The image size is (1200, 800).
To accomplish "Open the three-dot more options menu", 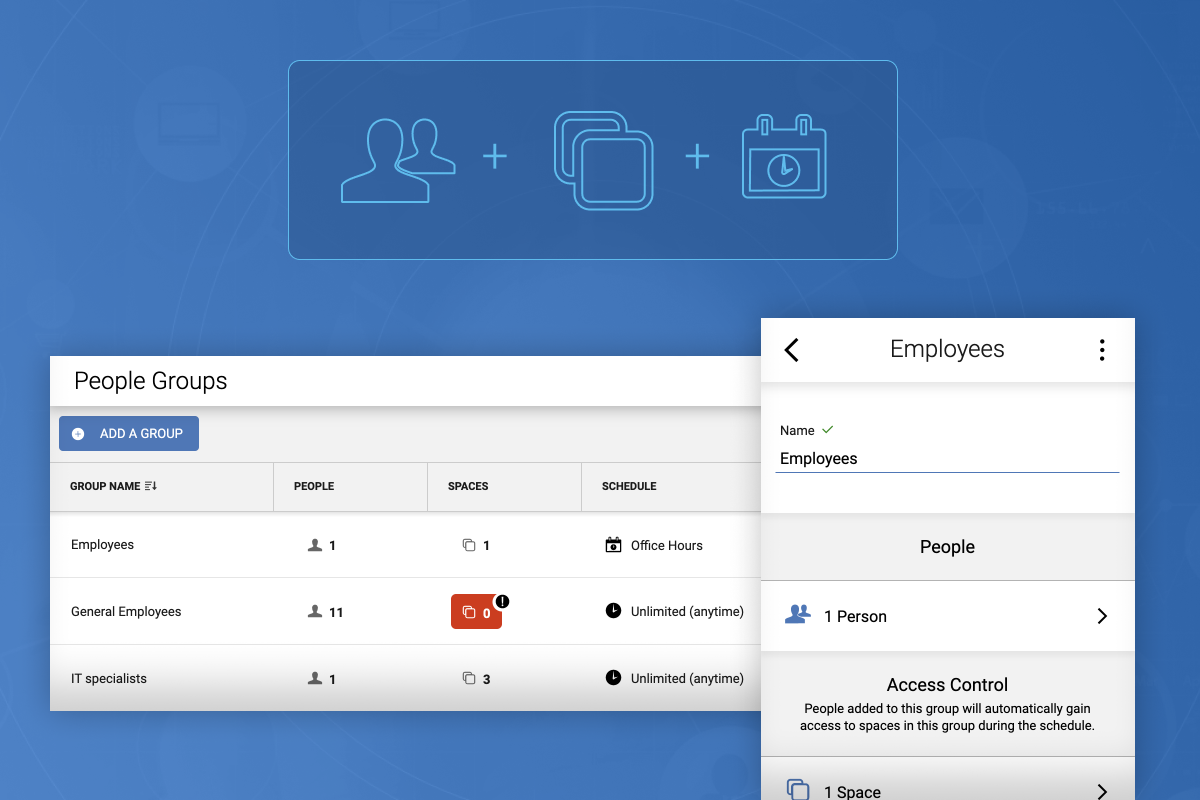I will 1101,350.
